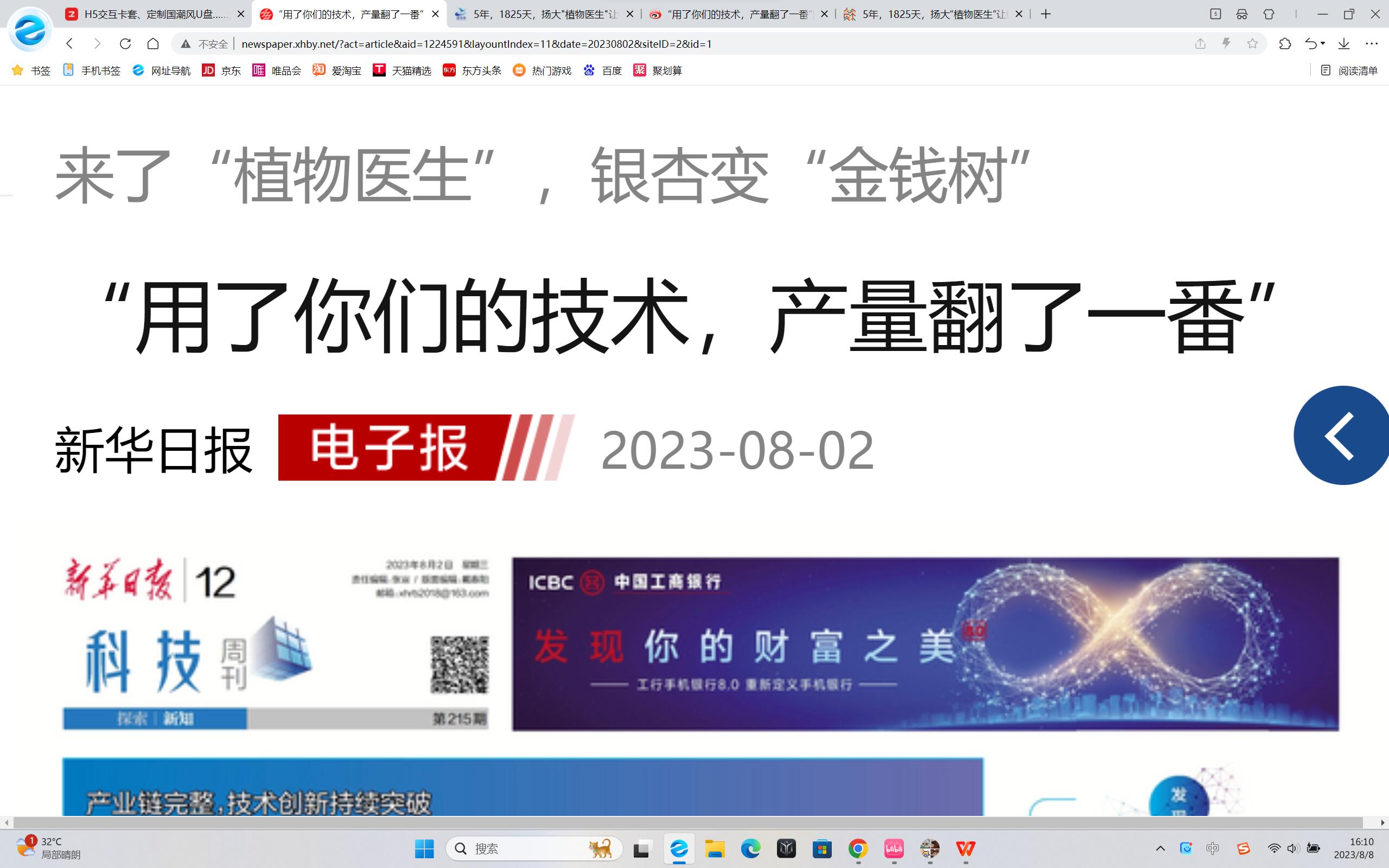Click the share icon in address bar

(1200, 43)
